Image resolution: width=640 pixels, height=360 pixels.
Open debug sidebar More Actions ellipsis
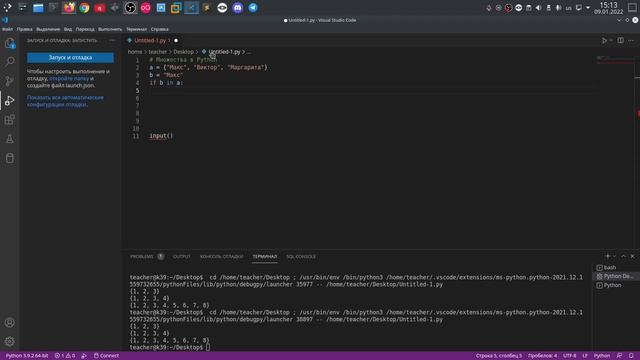[x=112, y=40]
